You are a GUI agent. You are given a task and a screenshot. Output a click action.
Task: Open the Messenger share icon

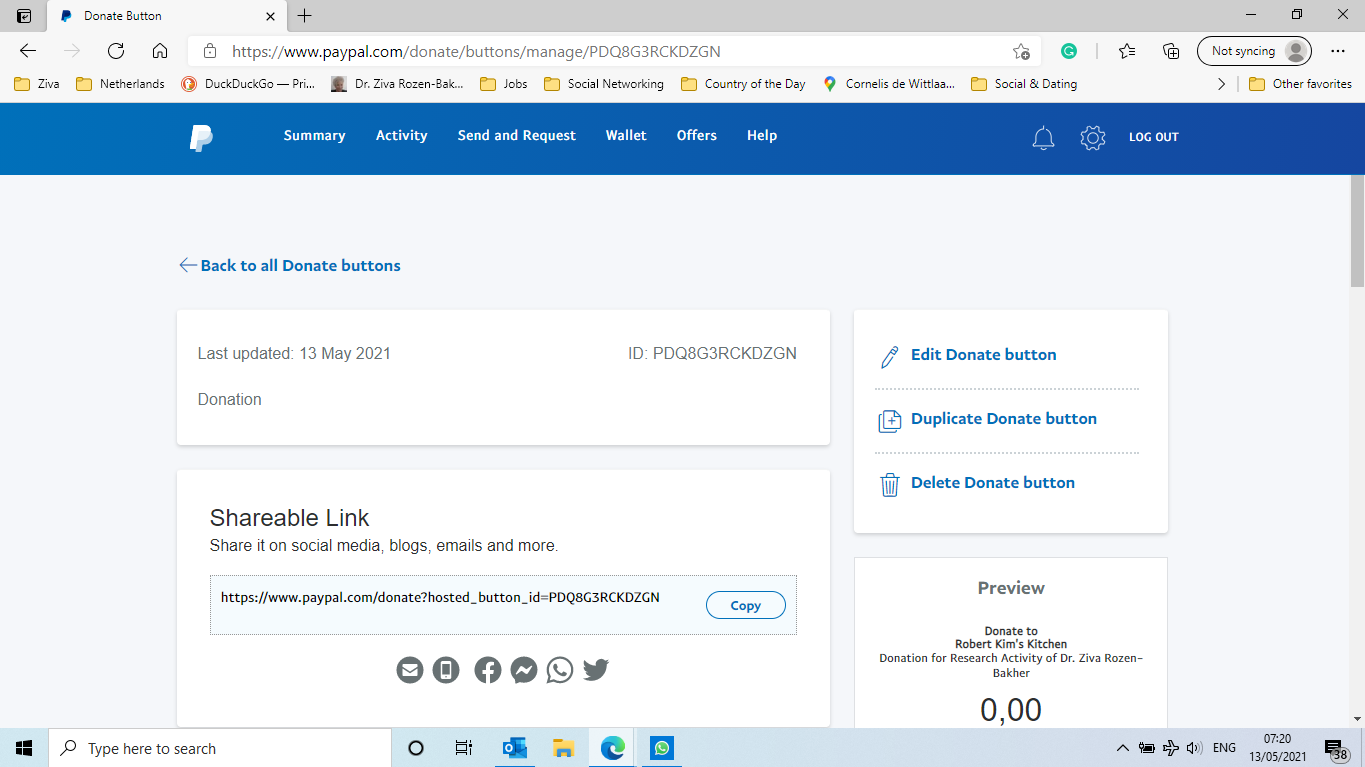point(524,670)
